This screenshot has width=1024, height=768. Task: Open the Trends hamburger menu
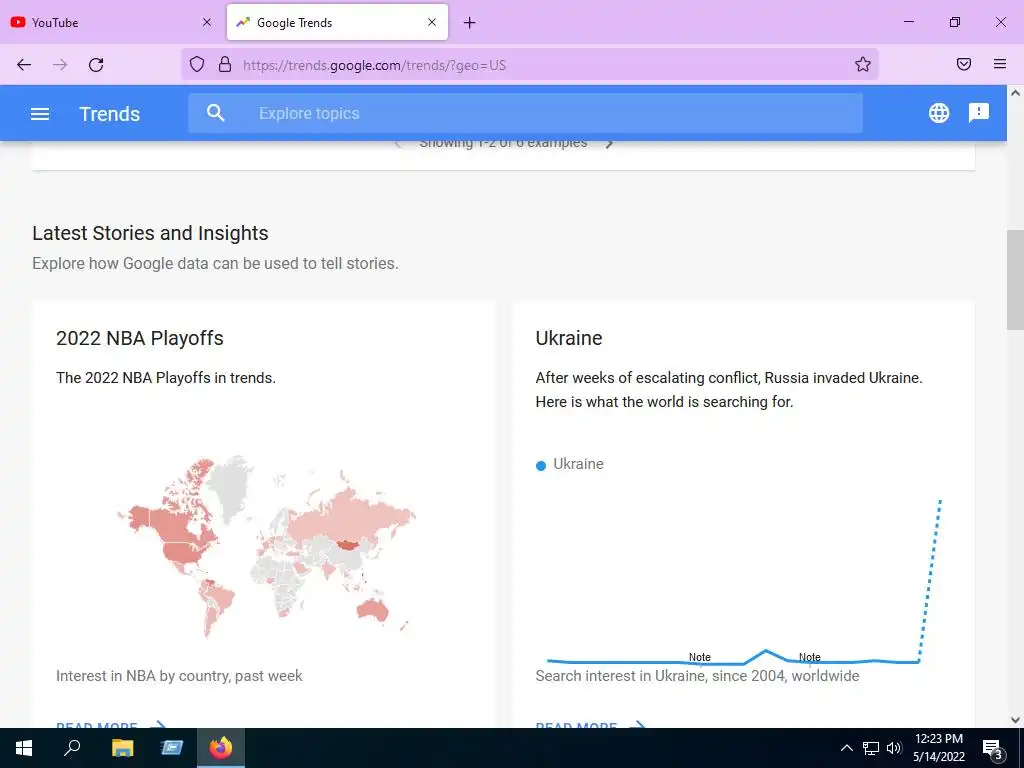(x=40, y=114)
